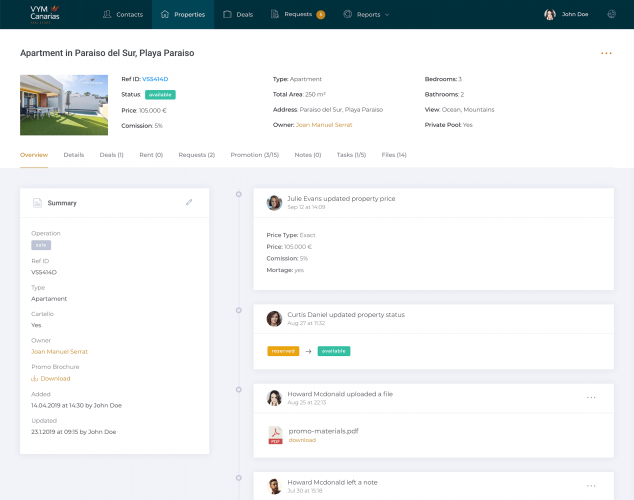Open Ref ID VS5414D link in header
This screenshot has height=500, width=634.
(x=155, y=79)
